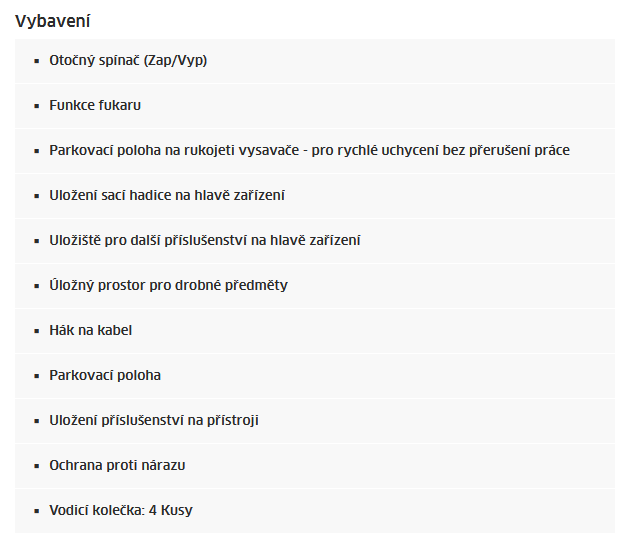Select Uložení příslušenství na přístroji row

315,421
